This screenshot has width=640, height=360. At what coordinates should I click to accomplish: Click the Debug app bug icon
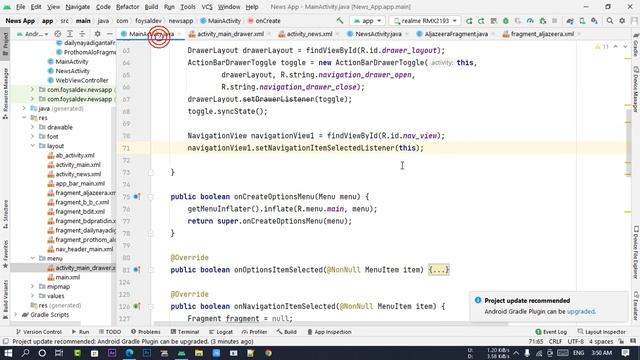[x=506, y=21]
